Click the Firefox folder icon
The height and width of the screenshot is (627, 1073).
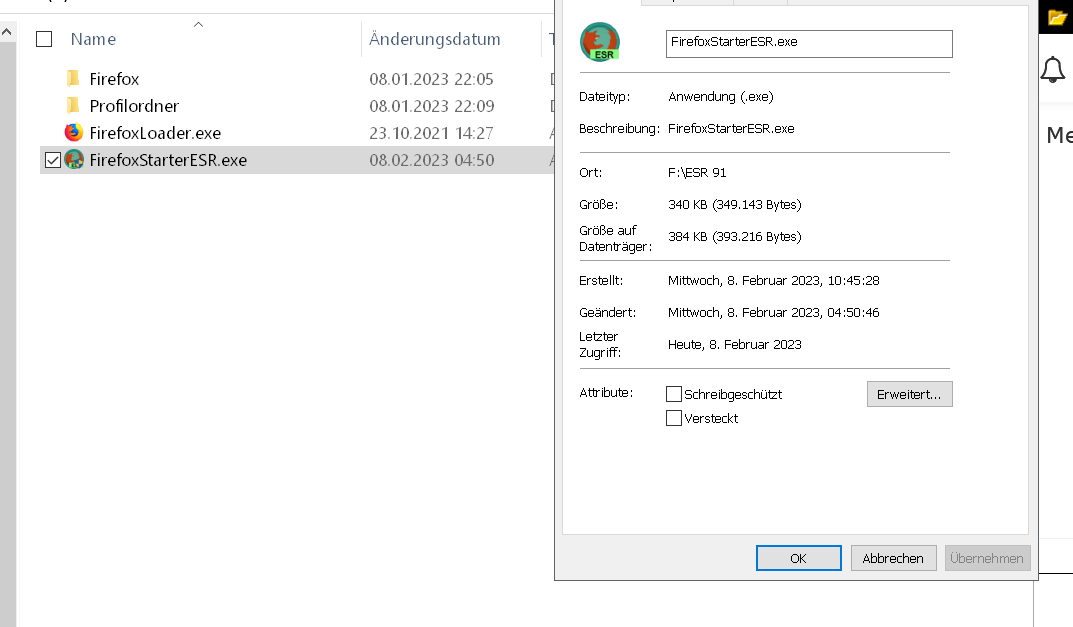(73, 79)
